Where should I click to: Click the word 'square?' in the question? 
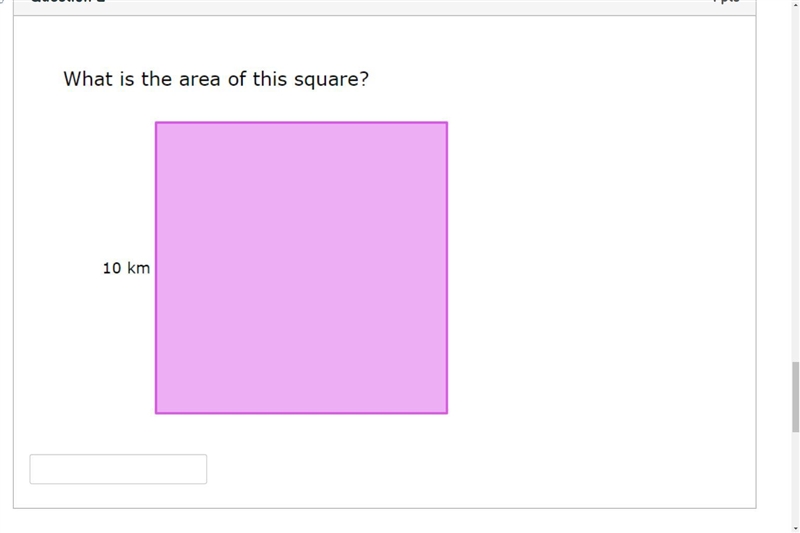(331, 81)
